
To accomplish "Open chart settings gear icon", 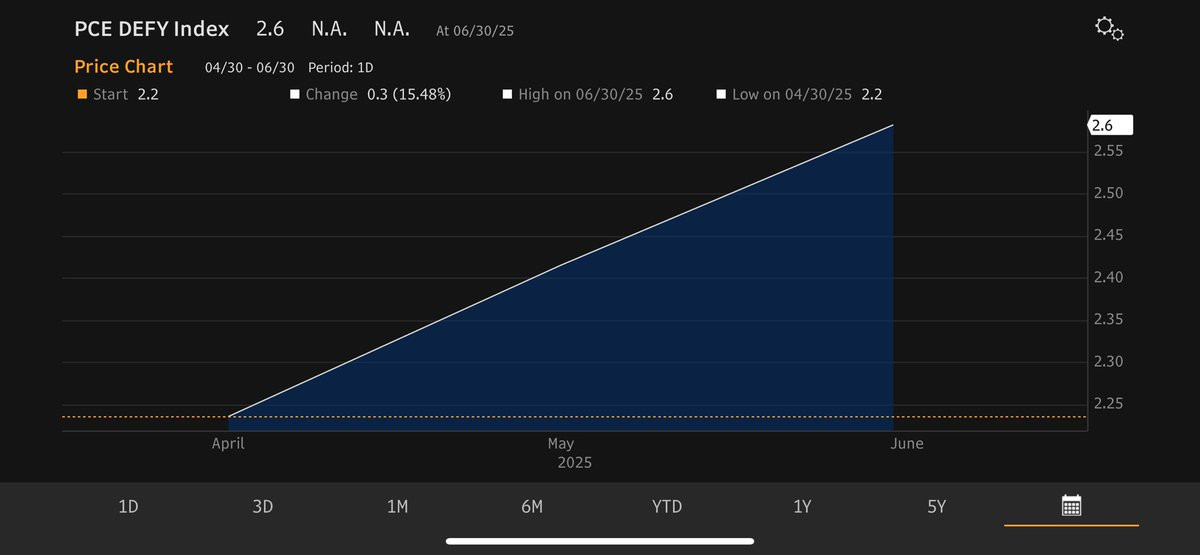I will pyautogui.click(x=1109, y=28).
